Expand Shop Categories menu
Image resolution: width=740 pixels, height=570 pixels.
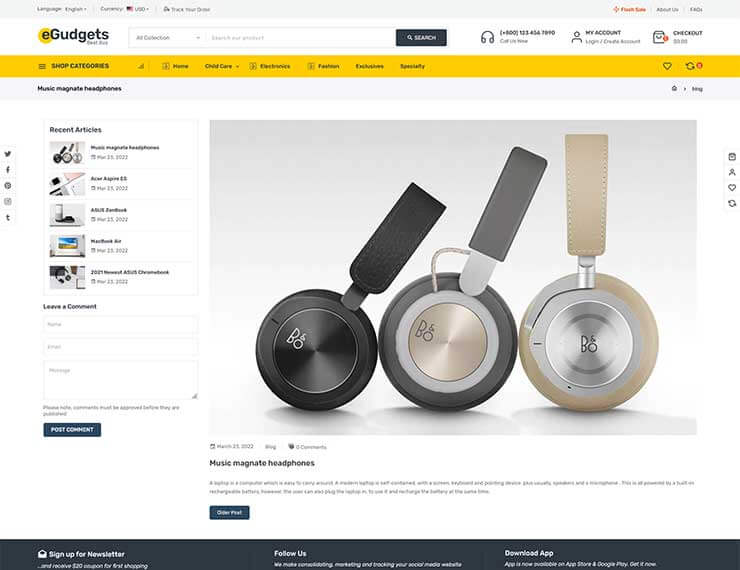pyautogui.click(x=80, y=66)
